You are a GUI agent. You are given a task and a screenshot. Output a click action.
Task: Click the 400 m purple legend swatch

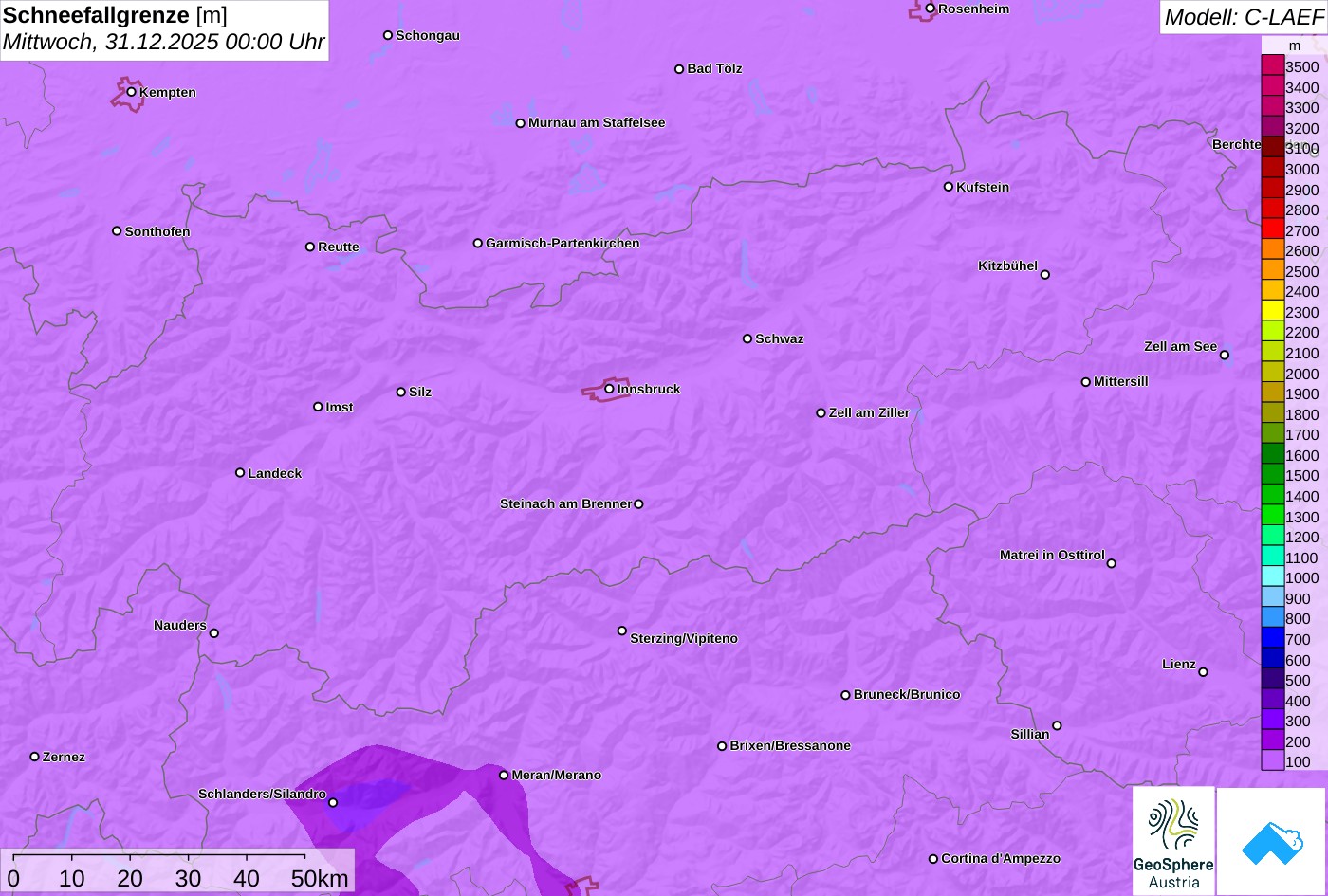[x=1273, y=700]
